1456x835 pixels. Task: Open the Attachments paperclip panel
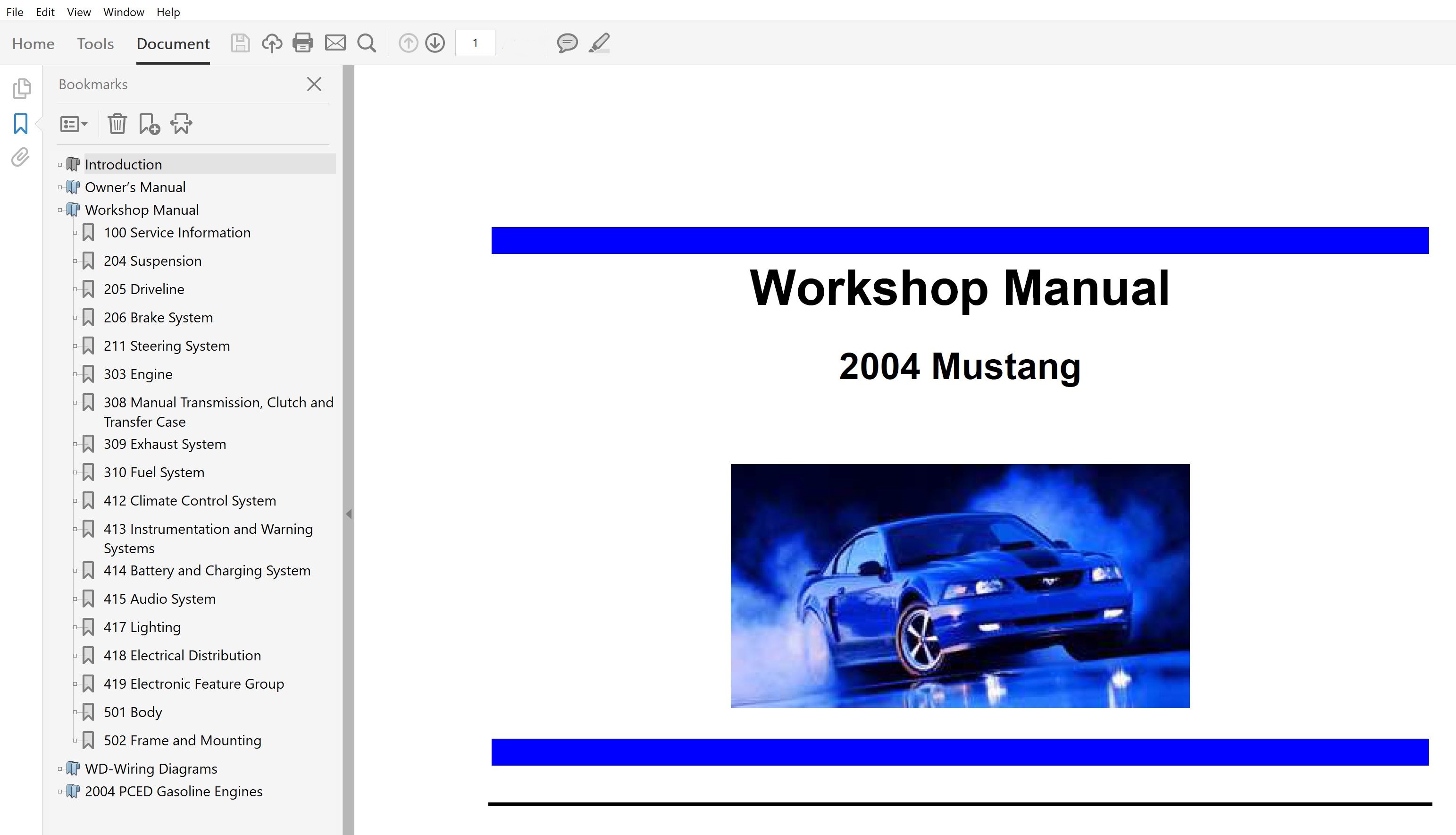pyautogui.click(x=21, y=157)
